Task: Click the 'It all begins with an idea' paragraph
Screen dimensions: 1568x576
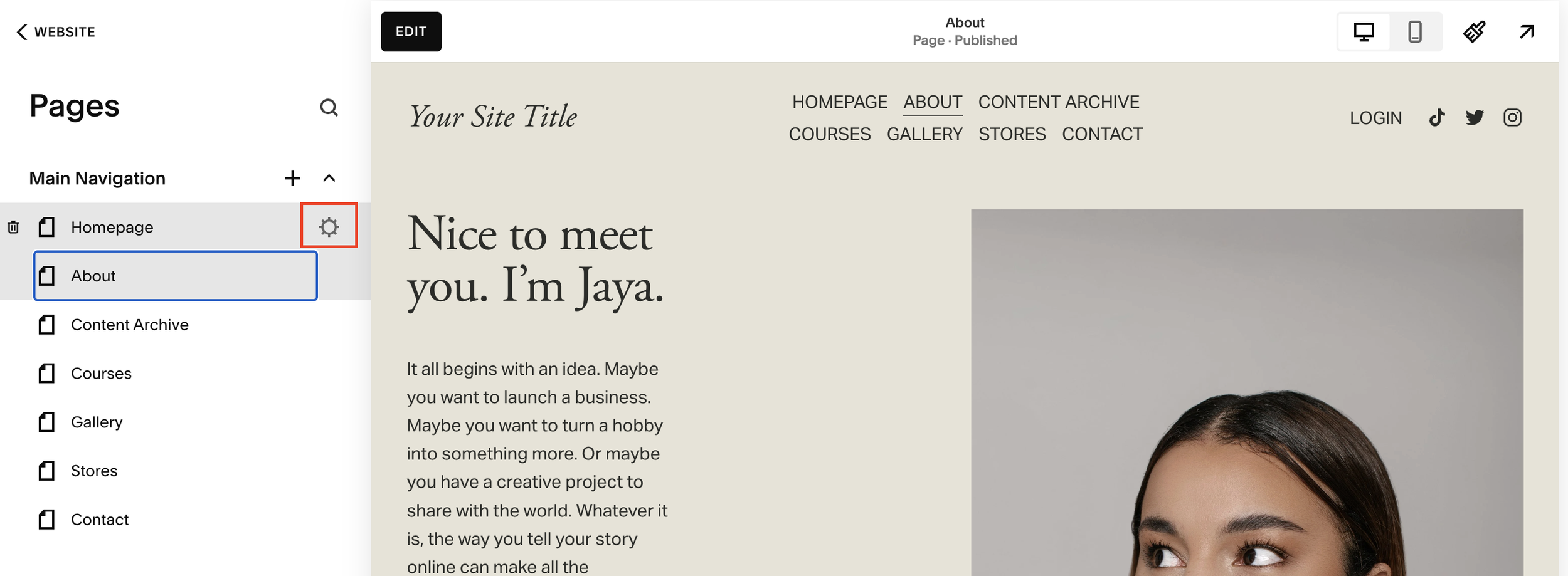Action: tap(537, 468)
